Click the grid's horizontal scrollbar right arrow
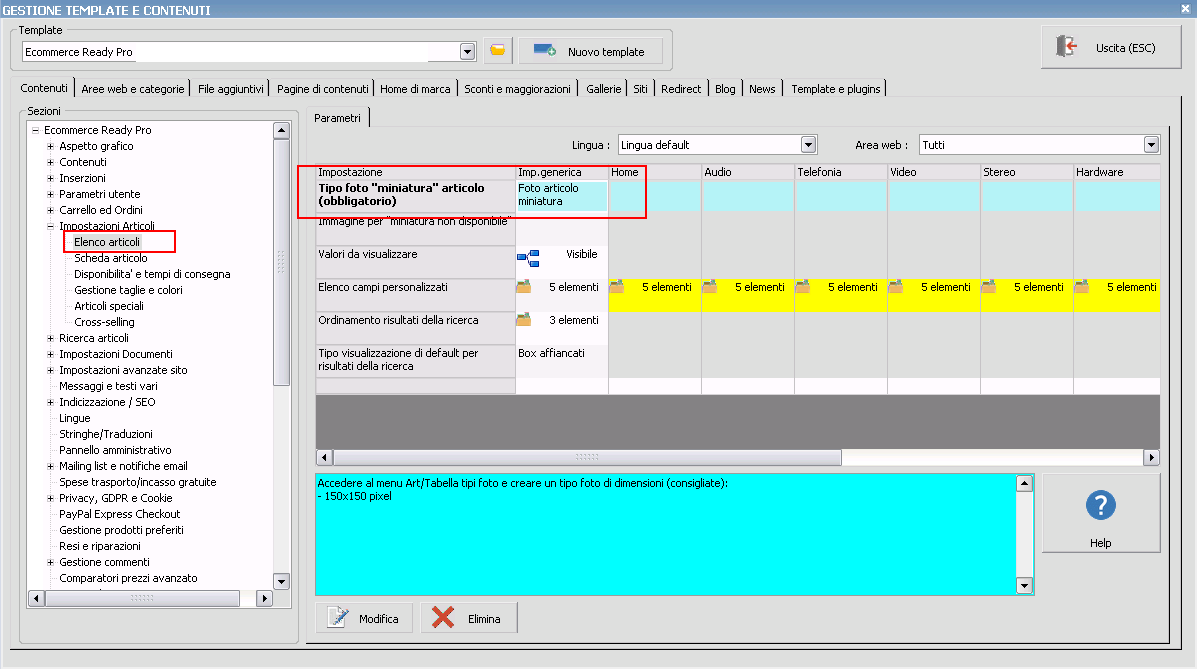This screenshot has height=669, width=1197. [x=1151, y=457]
